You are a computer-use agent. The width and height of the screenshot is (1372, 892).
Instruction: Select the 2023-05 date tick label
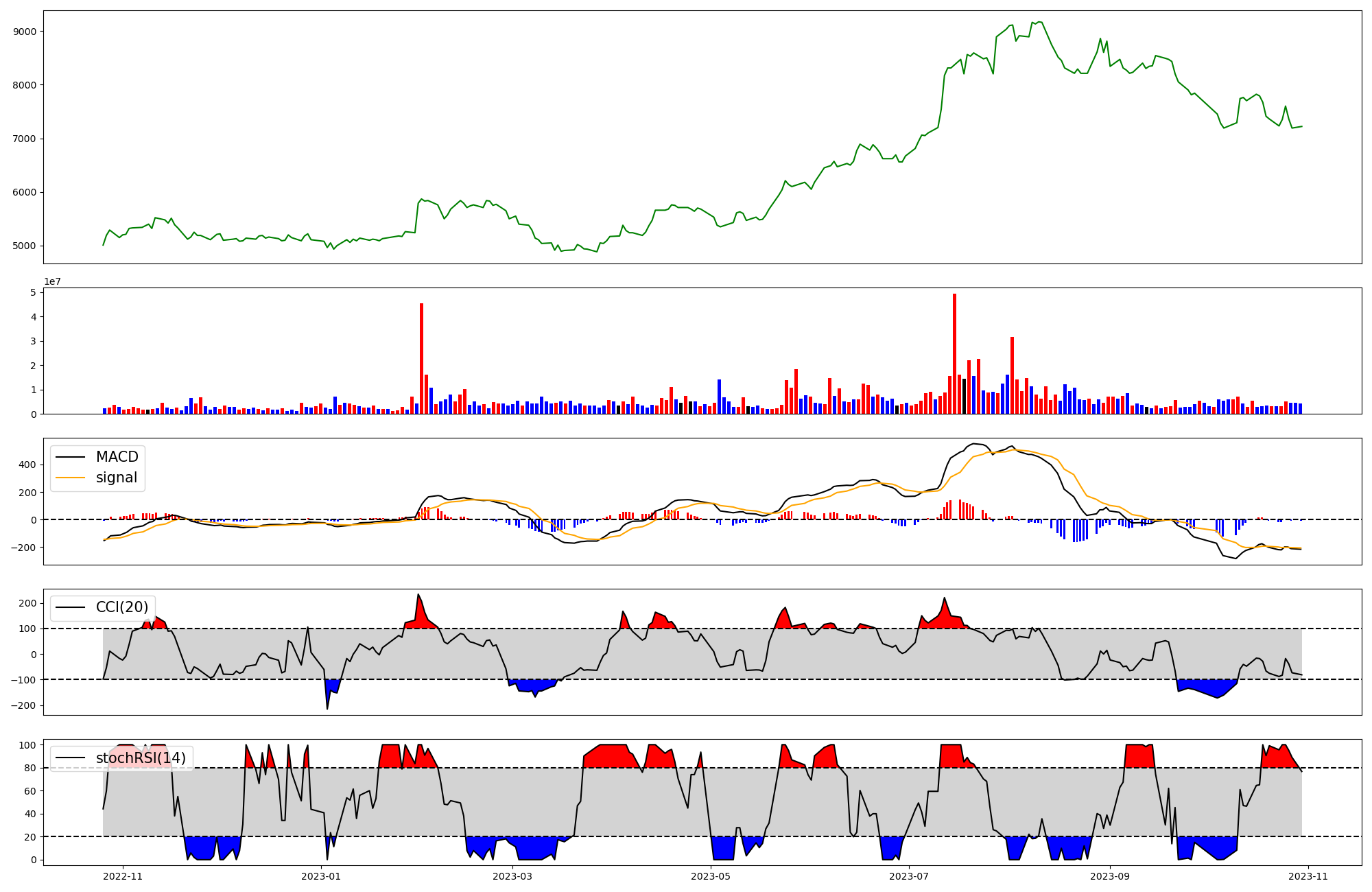click(x=711, y=876)
